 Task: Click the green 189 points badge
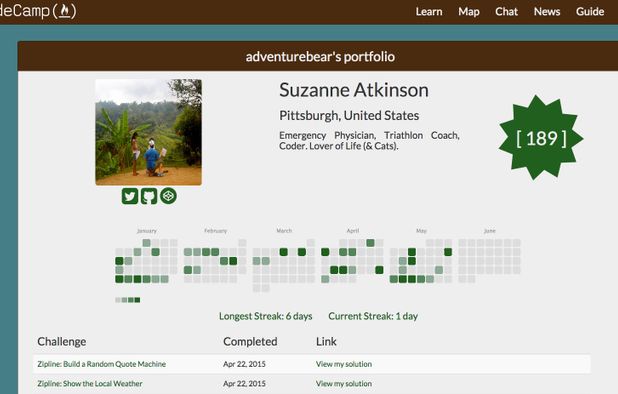[x=541, y=138]
